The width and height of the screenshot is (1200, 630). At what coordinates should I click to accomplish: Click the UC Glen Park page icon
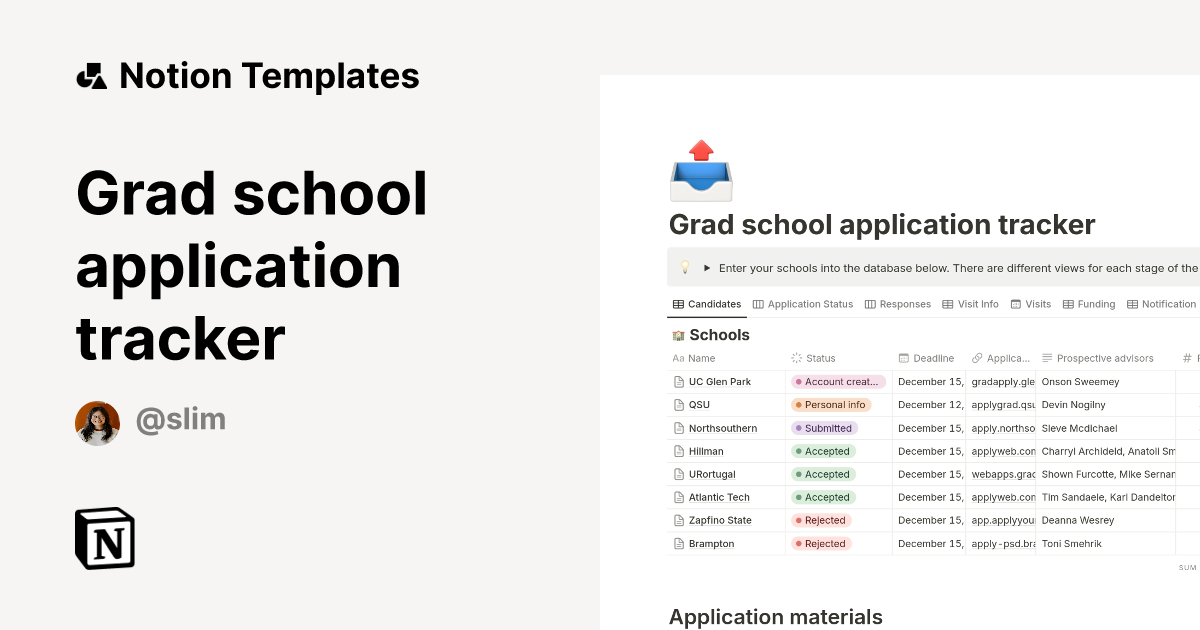(678, 381)
